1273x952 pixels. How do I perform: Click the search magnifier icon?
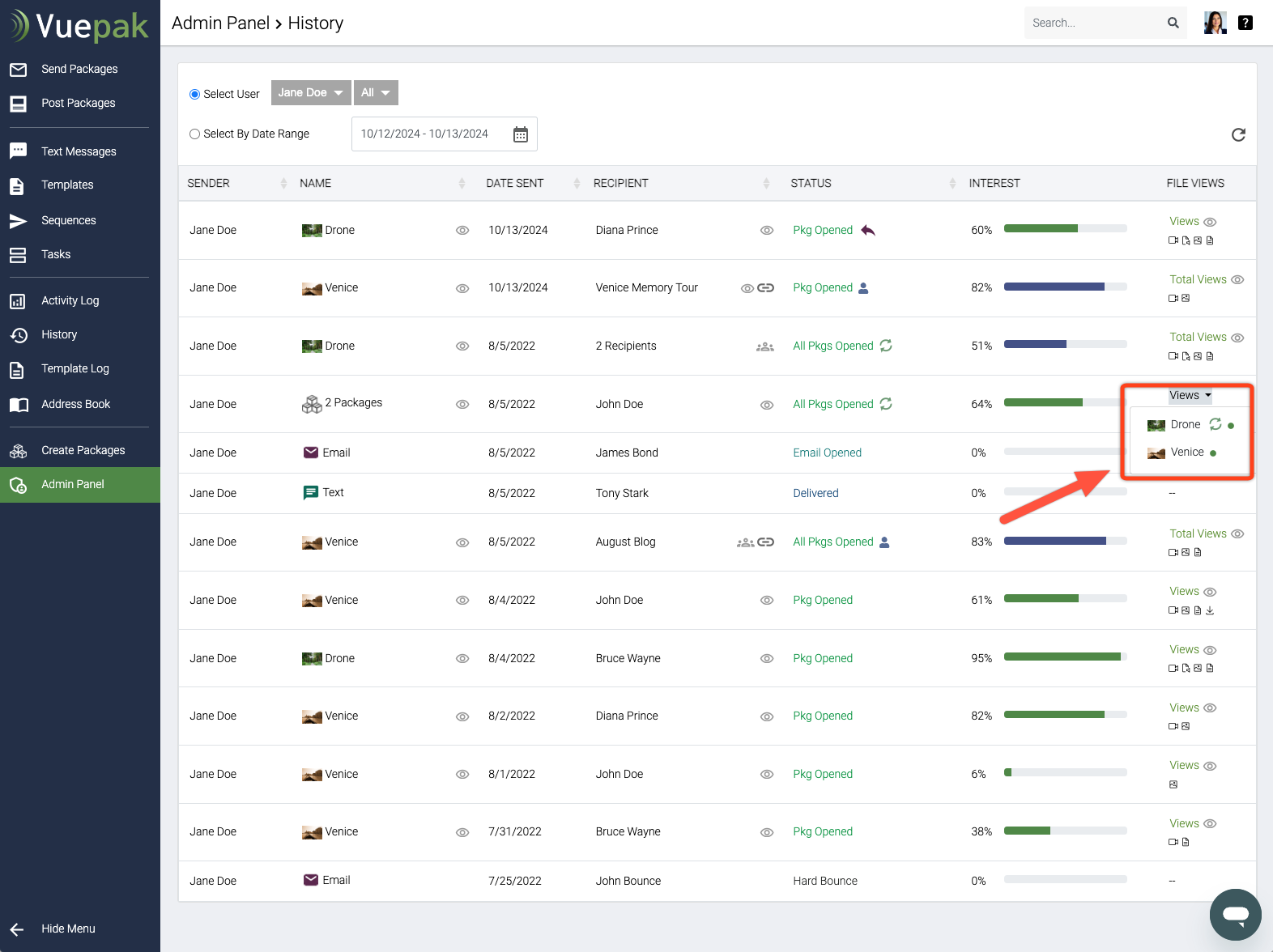pos(1173,23)
